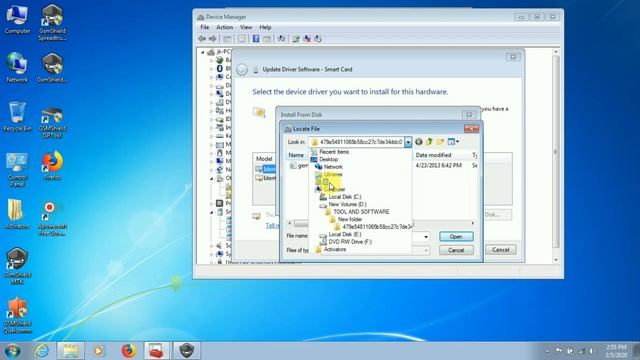Image resolution: width=640 pixels, height=360 pixels.
Task: Open Control Panel desktop icon
Action: 17,169
